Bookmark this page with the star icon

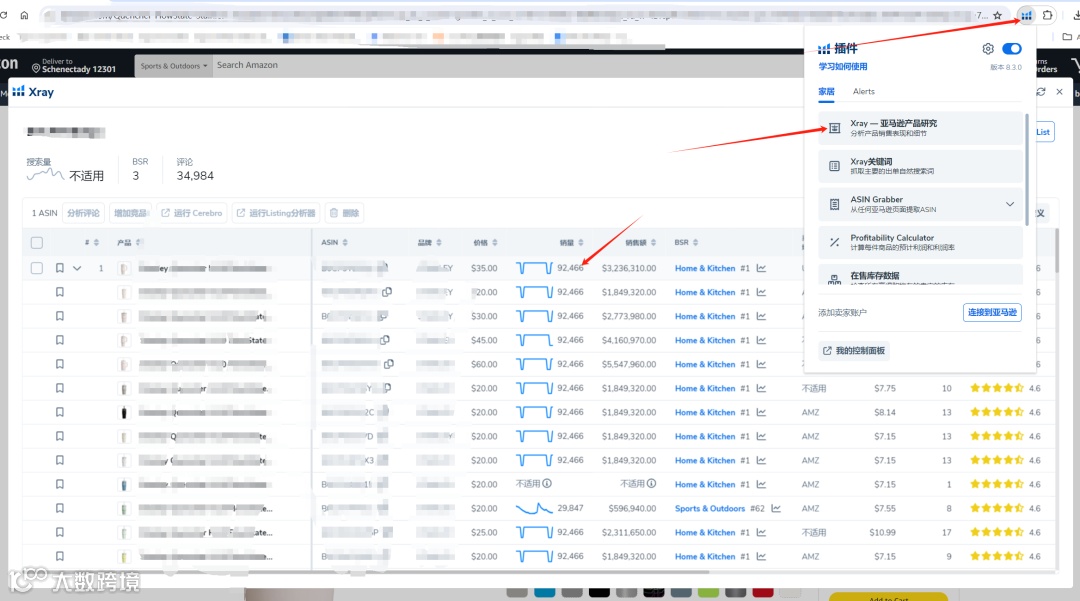point(997,15)
